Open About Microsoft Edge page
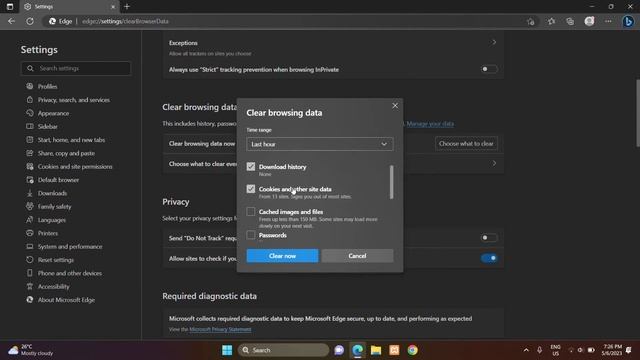This screenshot has width=640, height=360. point(66,300)
